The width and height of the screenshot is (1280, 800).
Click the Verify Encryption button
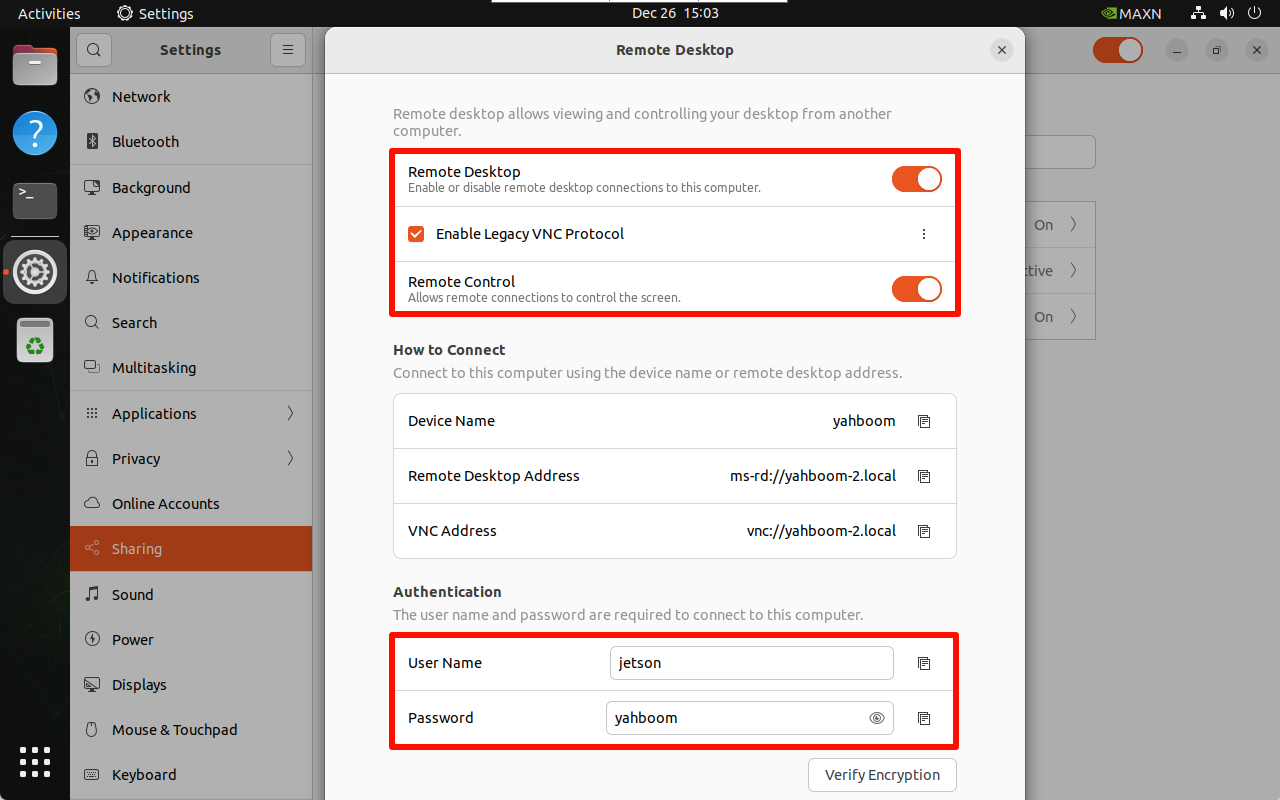coord(882,775)
